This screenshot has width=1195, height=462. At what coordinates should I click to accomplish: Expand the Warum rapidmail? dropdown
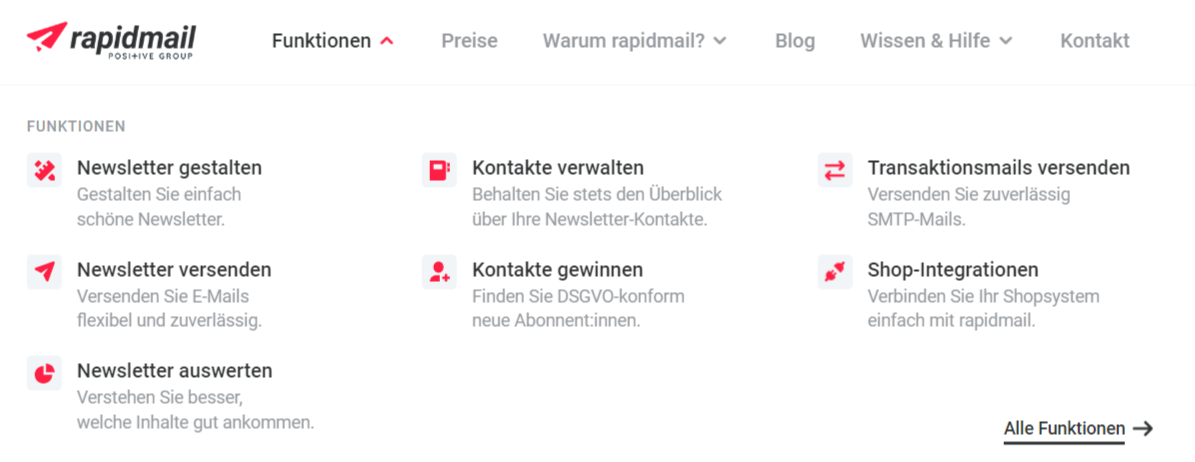720,41
